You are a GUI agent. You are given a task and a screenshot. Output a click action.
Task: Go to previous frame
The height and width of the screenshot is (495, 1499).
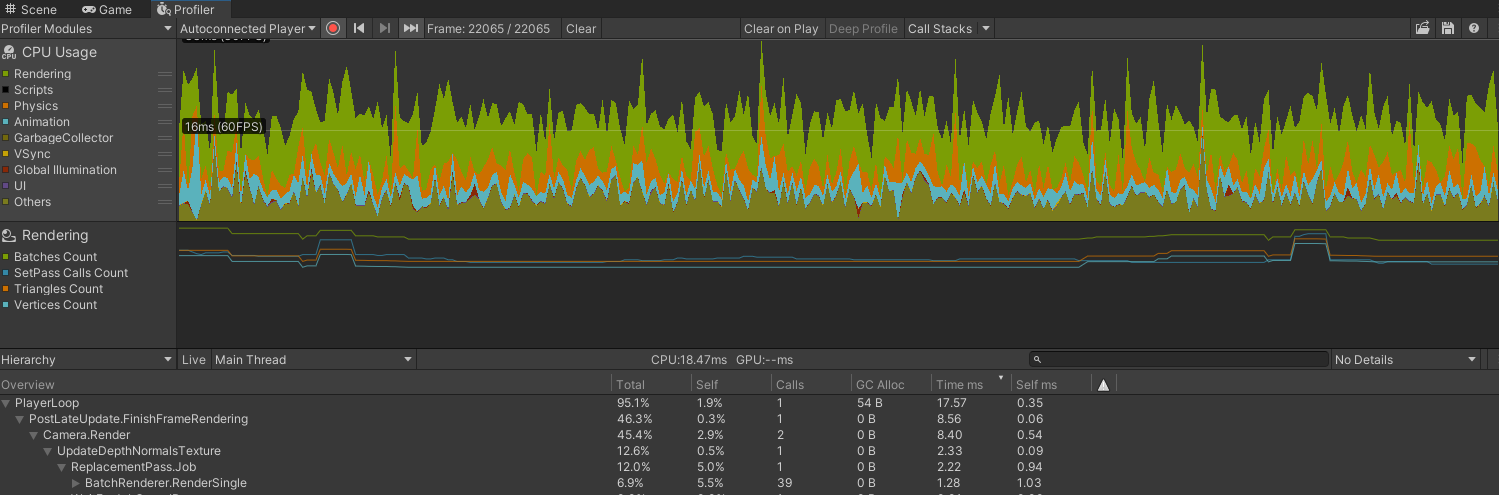(x=359, y=29)
